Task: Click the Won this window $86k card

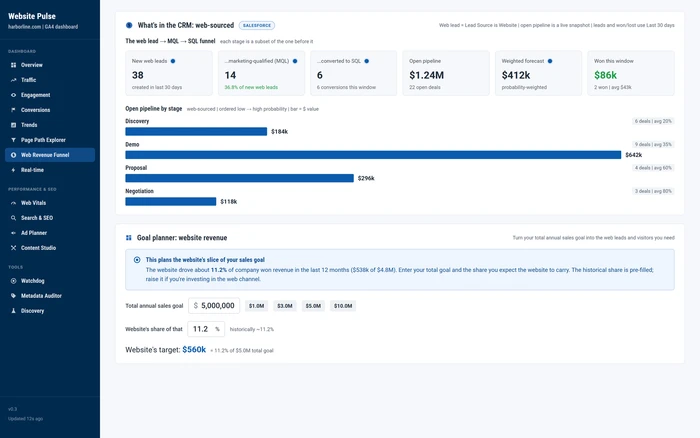Action: [631, 73]
